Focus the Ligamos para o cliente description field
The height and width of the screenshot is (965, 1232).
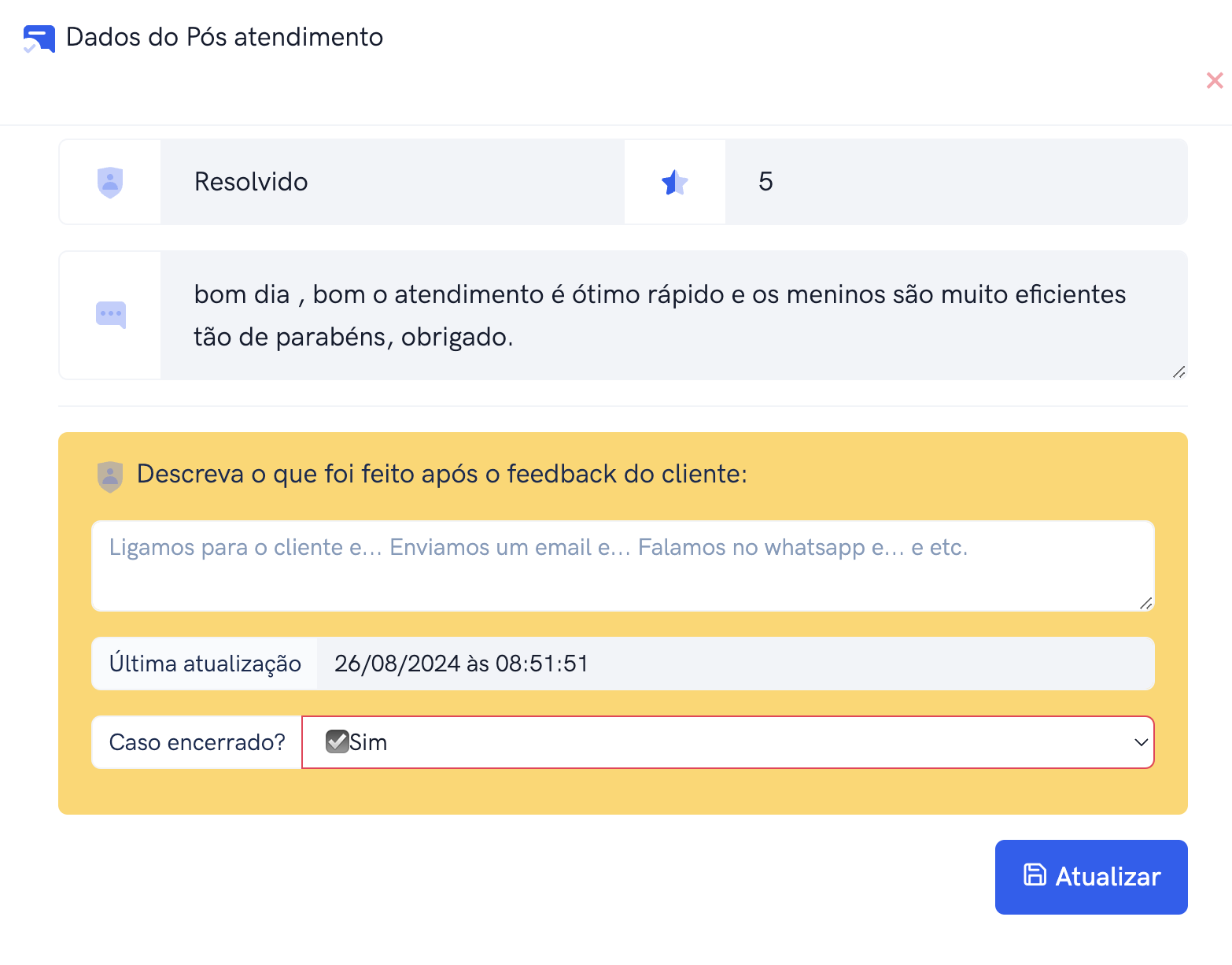click(x=623, y=566)
